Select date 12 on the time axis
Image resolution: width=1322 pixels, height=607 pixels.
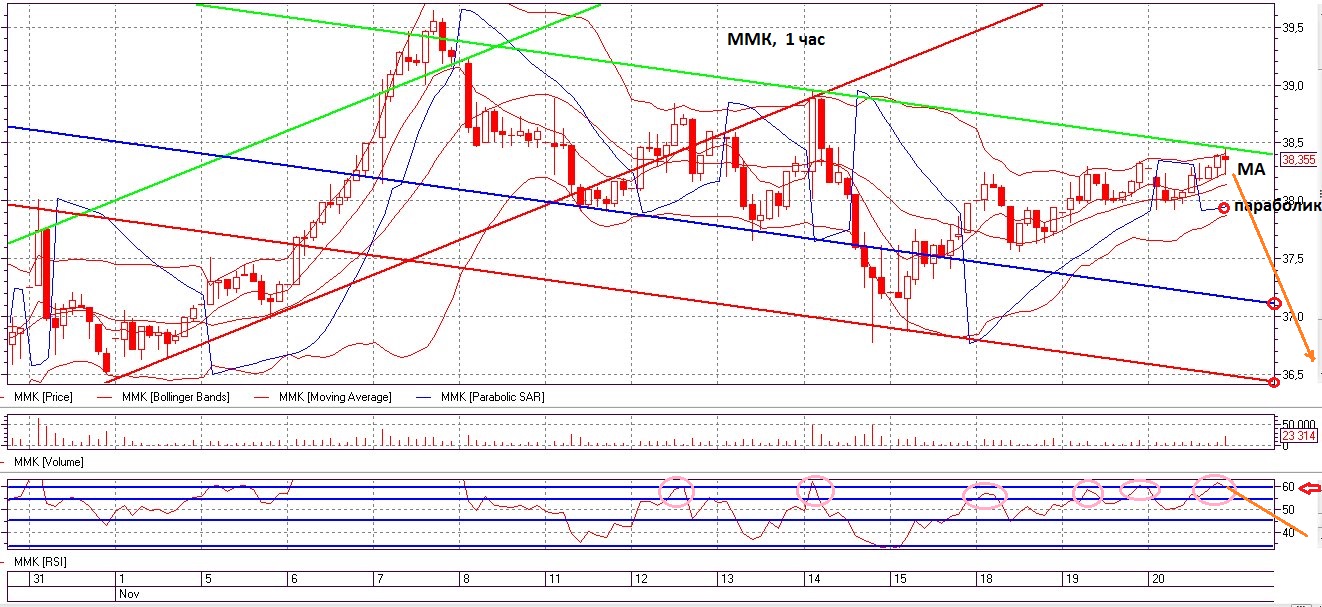click(640, 579)
